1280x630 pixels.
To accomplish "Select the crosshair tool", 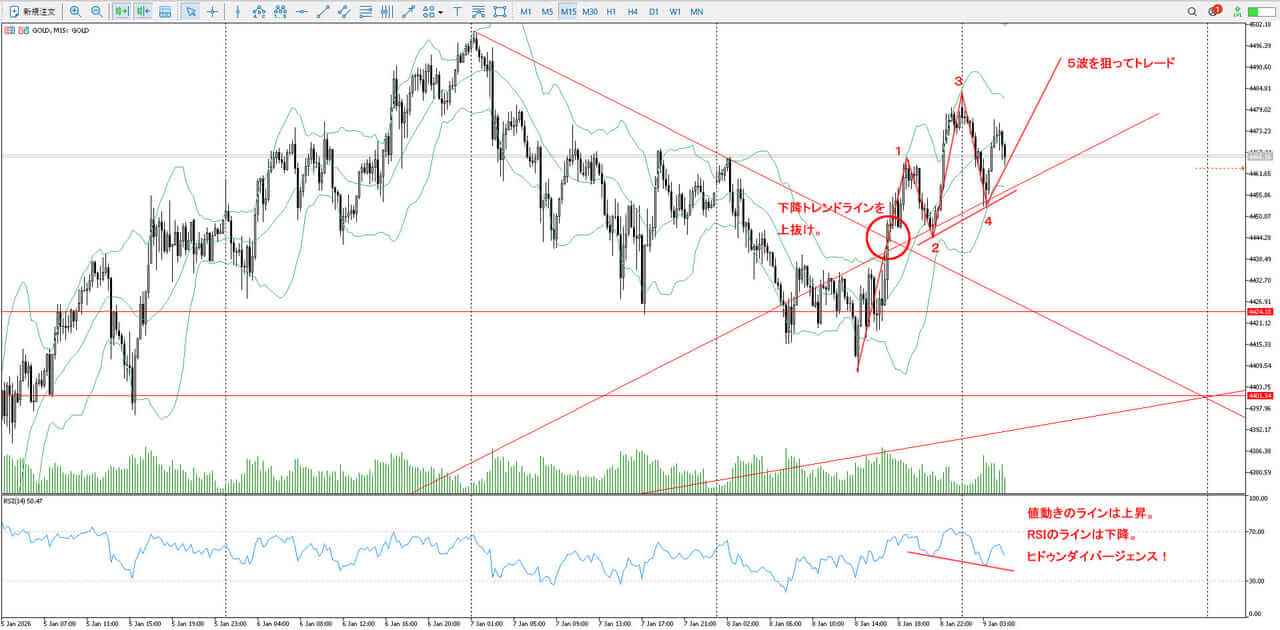I will pyautogui.click(x=212, y=12).
